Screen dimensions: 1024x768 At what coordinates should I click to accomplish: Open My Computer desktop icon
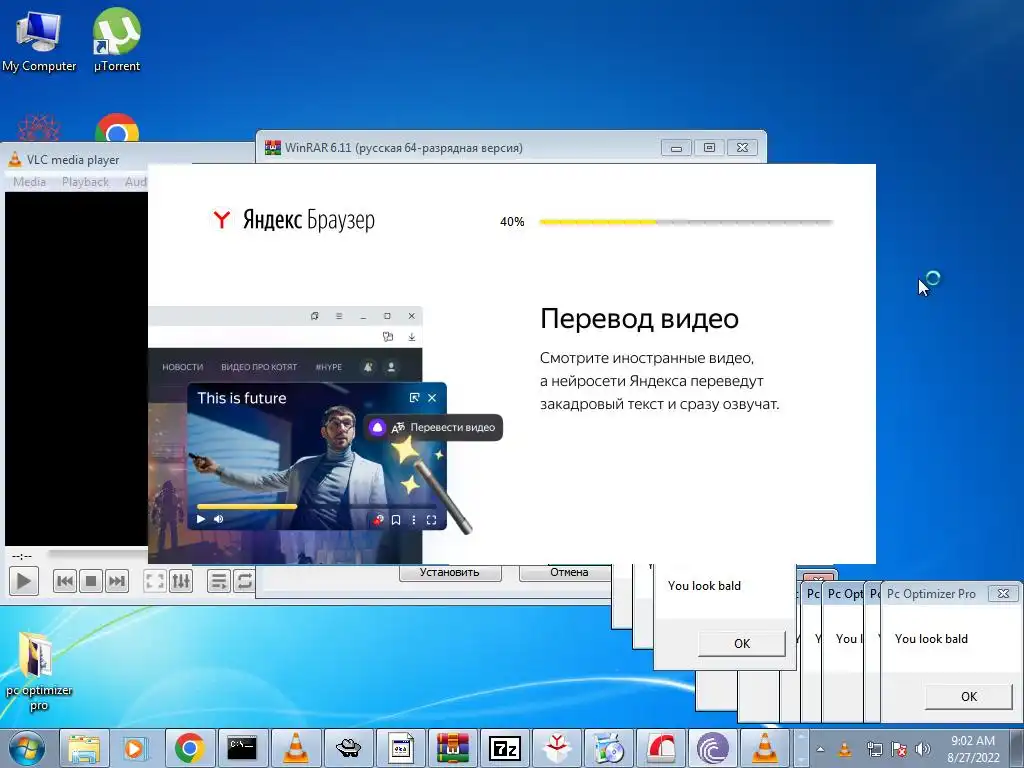point(39,40)
